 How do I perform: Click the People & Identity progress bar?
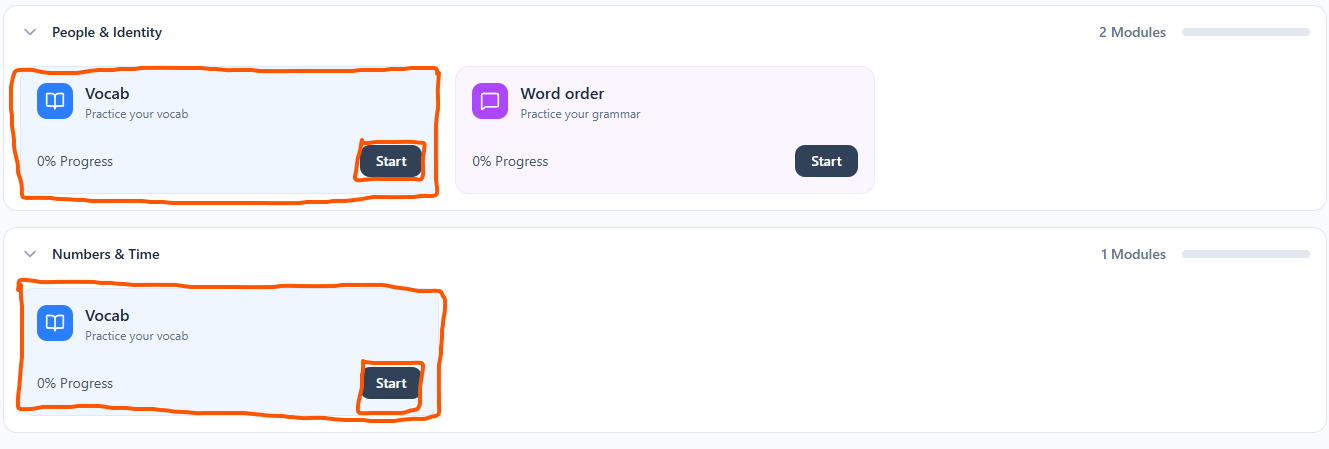coord(1245,32)
